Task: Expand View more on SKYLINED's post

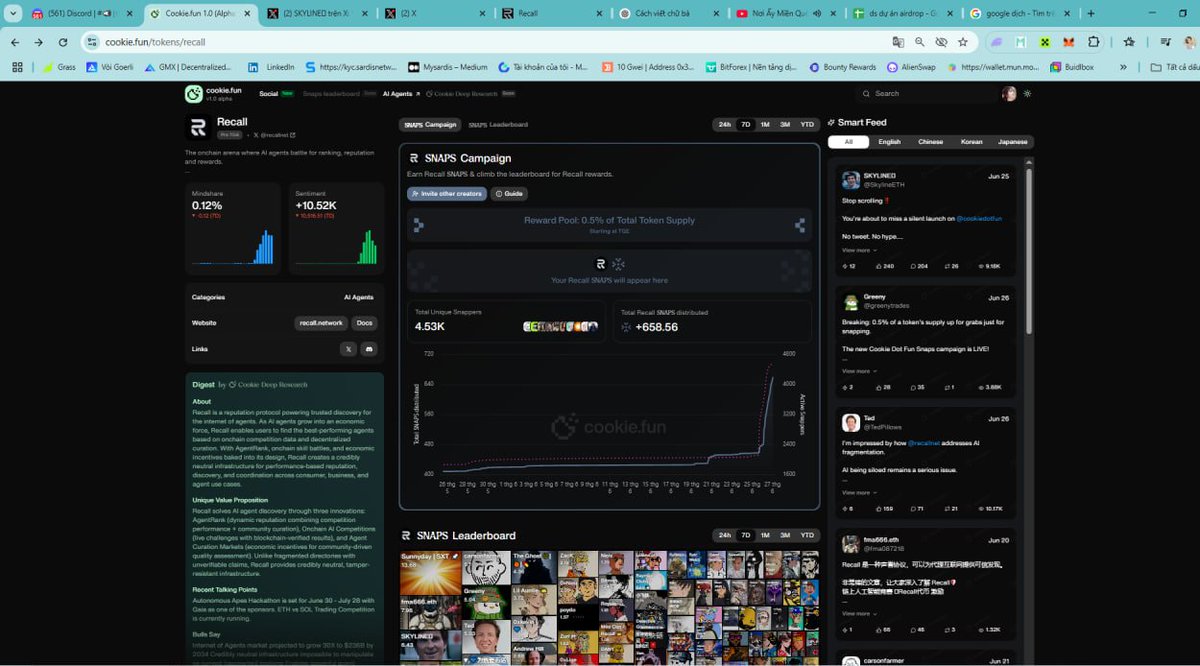Action: 858,250
